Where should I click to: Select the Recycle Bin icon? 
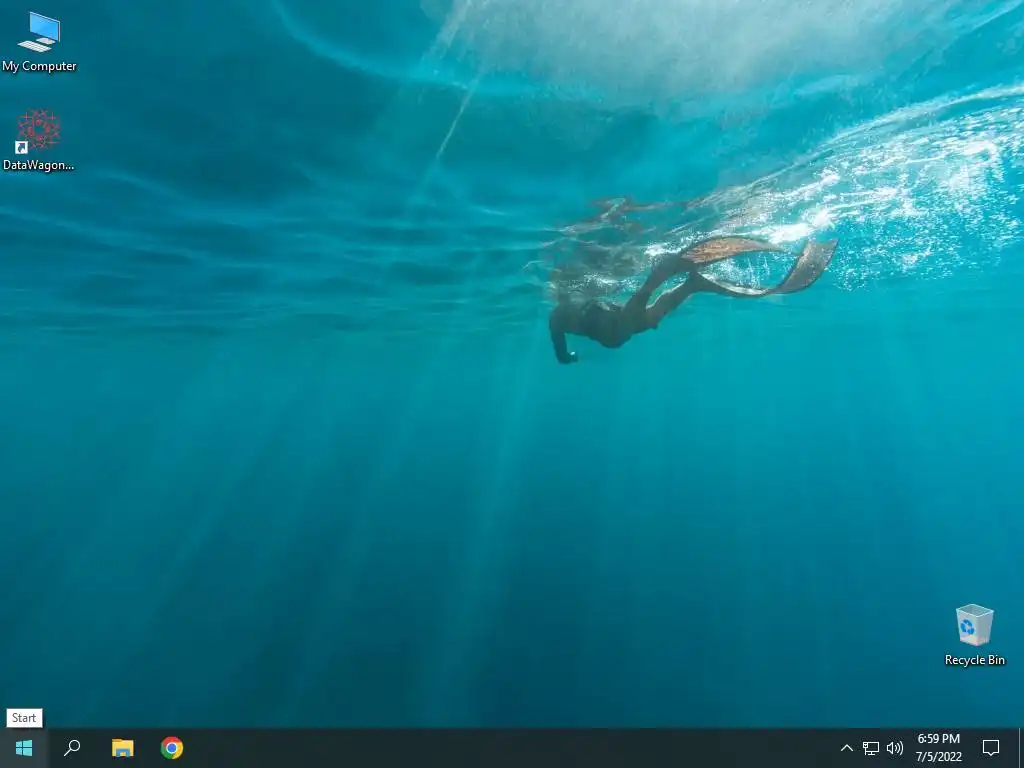click(x=974, y=635)
